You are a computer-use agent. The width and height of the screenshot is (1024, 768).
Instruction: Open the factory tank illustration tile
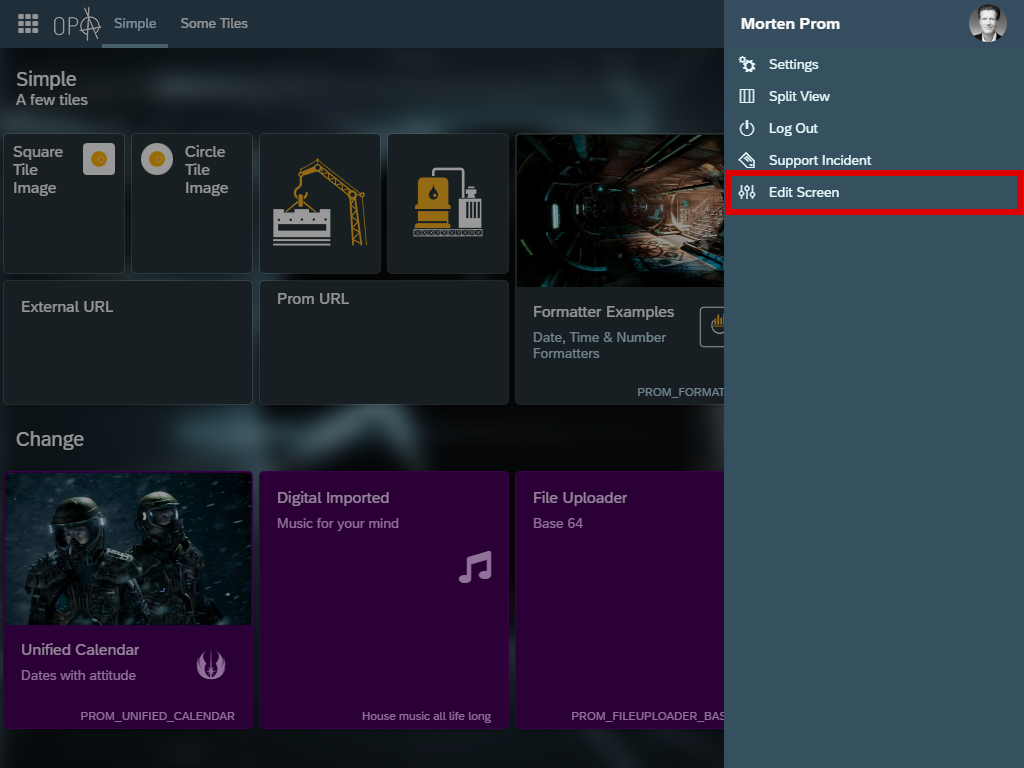click(448, 204)
